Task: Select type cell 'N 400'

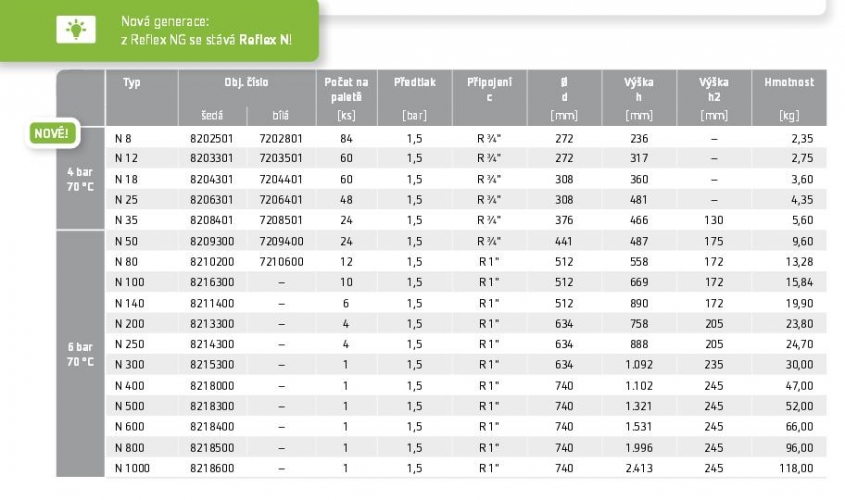Action: [129, 386]
